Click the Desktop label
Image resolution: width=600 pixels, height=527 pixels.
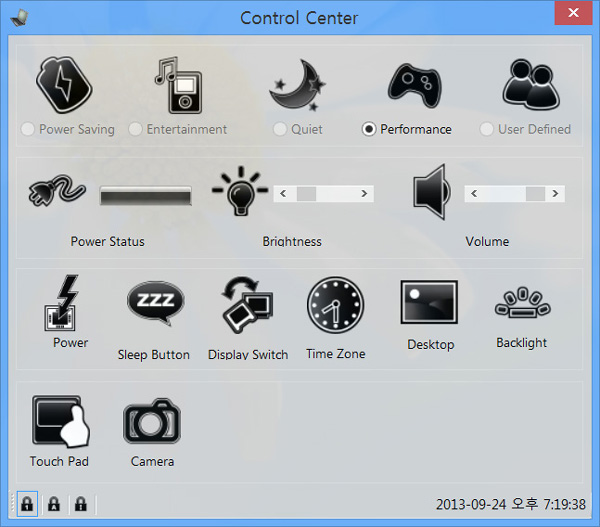click(x=431, y=344)
